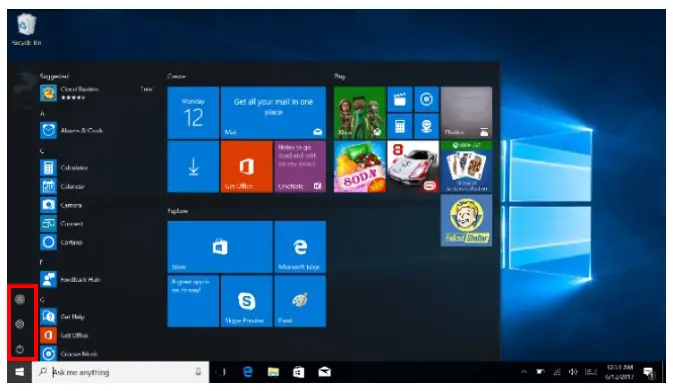Click the letter A group header
Viewport: 673px width, 391px height.
(x=42, y=114)
